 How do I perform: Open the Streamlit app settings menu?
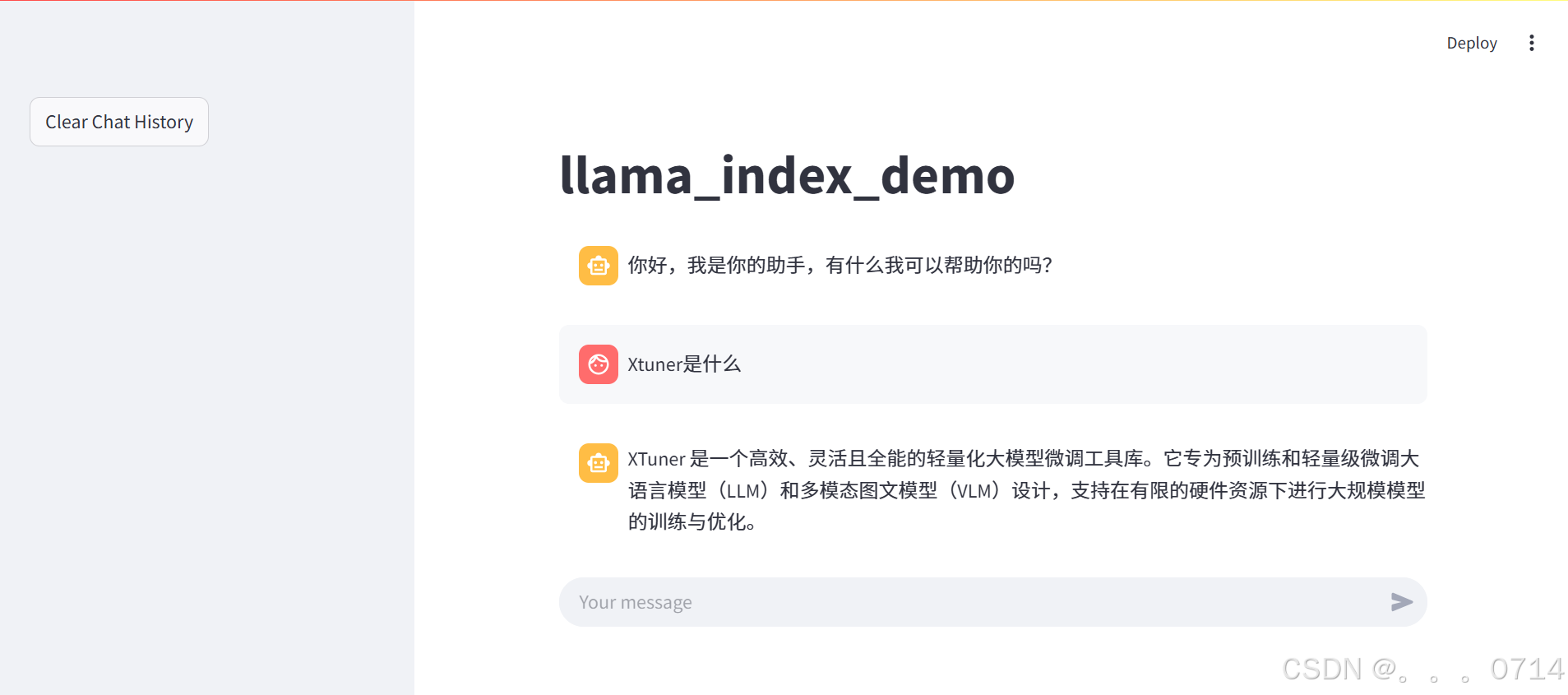tap(1531, 42)
